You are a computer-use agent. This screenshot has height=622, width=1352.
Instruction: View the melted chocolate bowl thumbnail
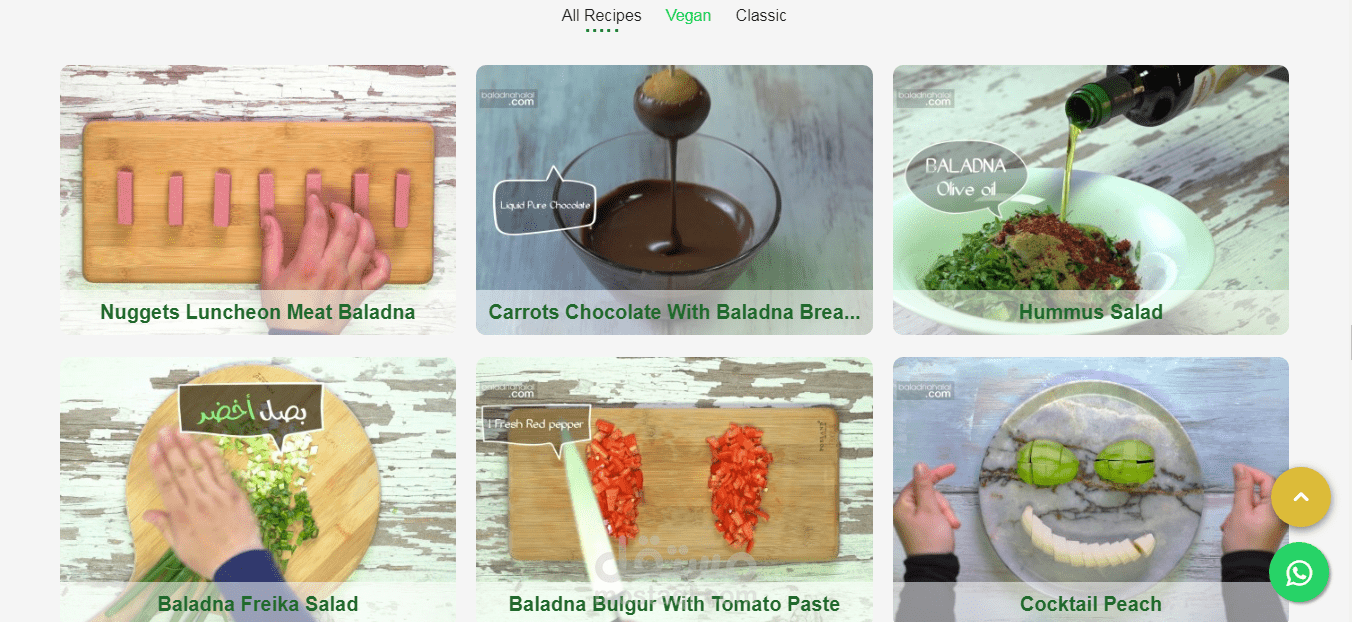674,180
